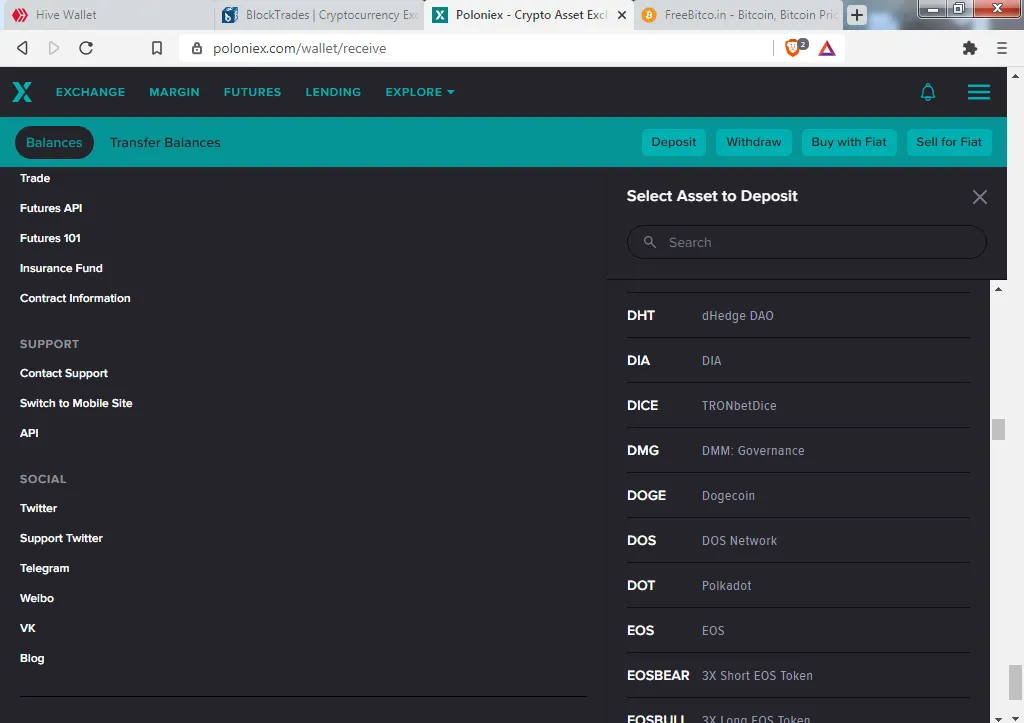Select DICE TRONbetDice asset
The height and width of the screenshot is (723, 1024).
pyautogui.click(x=798, y=406)
